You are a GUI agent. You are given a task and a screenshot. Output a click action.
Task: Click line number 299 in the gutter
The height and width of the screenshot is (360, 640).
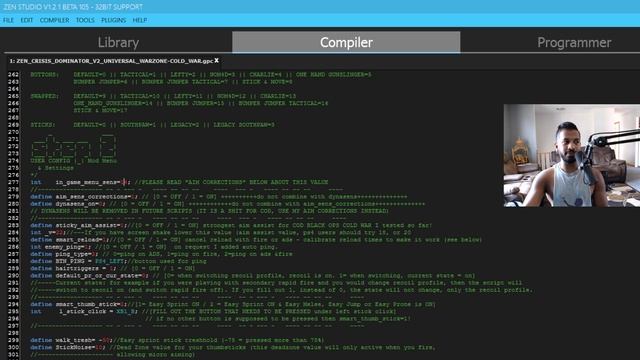point(13,340)
